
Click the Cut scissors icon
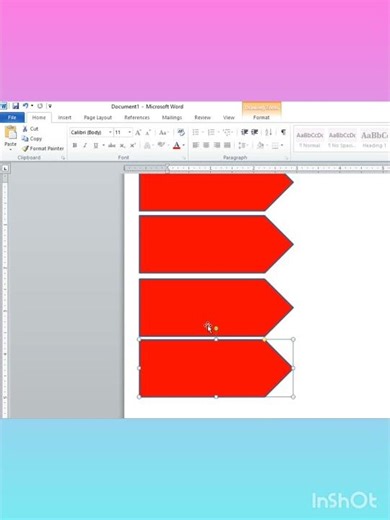coord(25,129)
